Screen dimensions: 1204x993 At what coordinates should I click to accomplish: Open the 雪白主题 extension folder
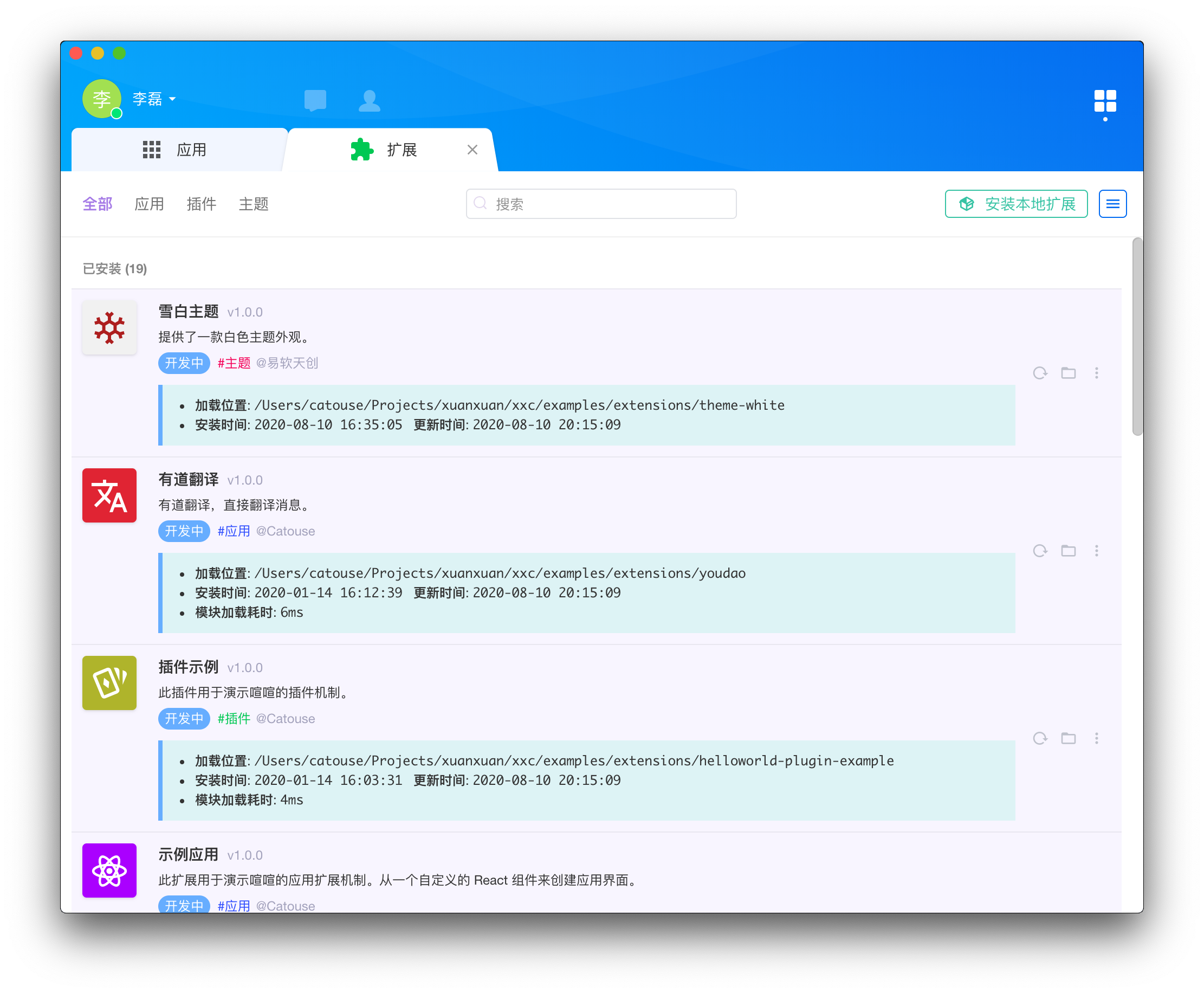pos(1068,373)
